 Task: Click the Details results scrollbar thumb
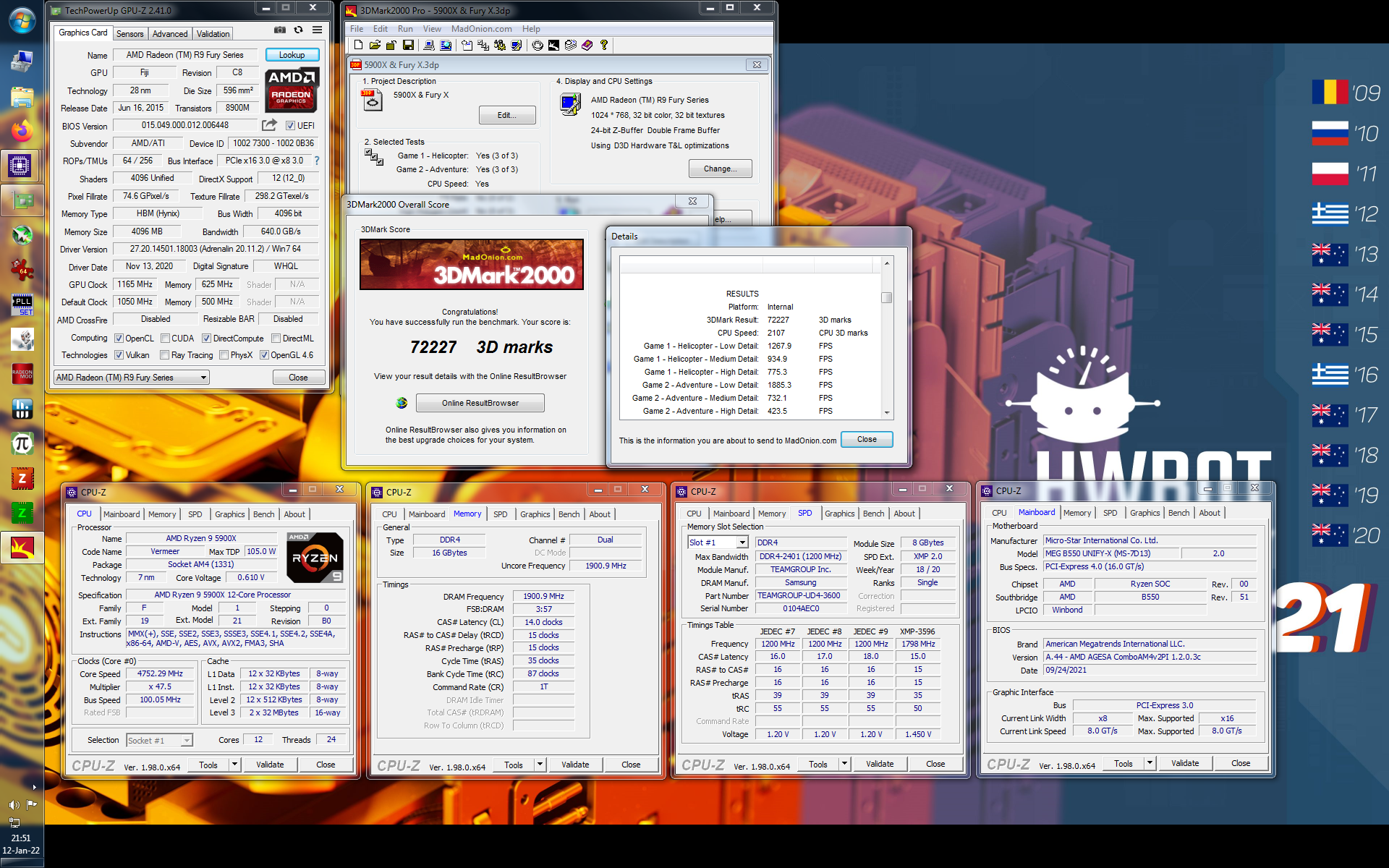point(887,297)
